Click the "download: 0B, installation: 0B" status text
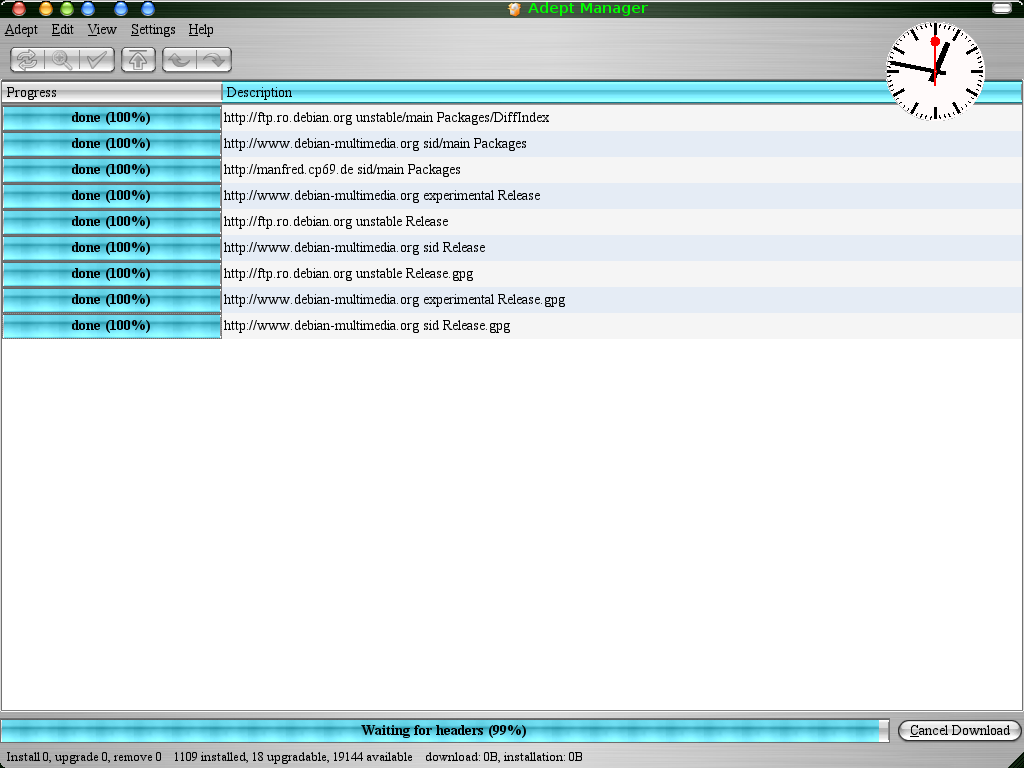 click(504, 757)
